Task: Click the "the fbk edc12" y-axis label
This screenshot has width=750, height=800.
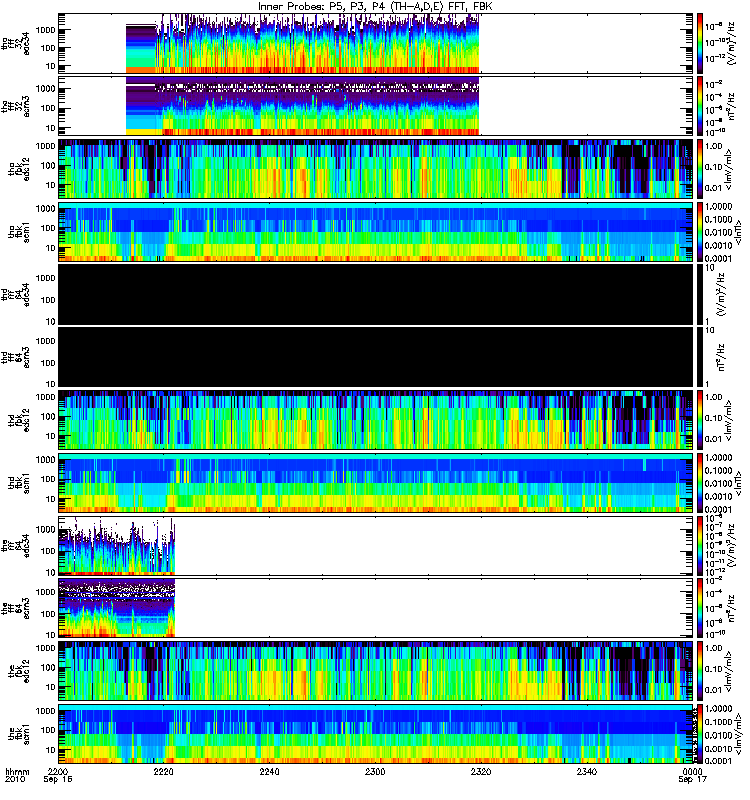Action: coord(19,671)
